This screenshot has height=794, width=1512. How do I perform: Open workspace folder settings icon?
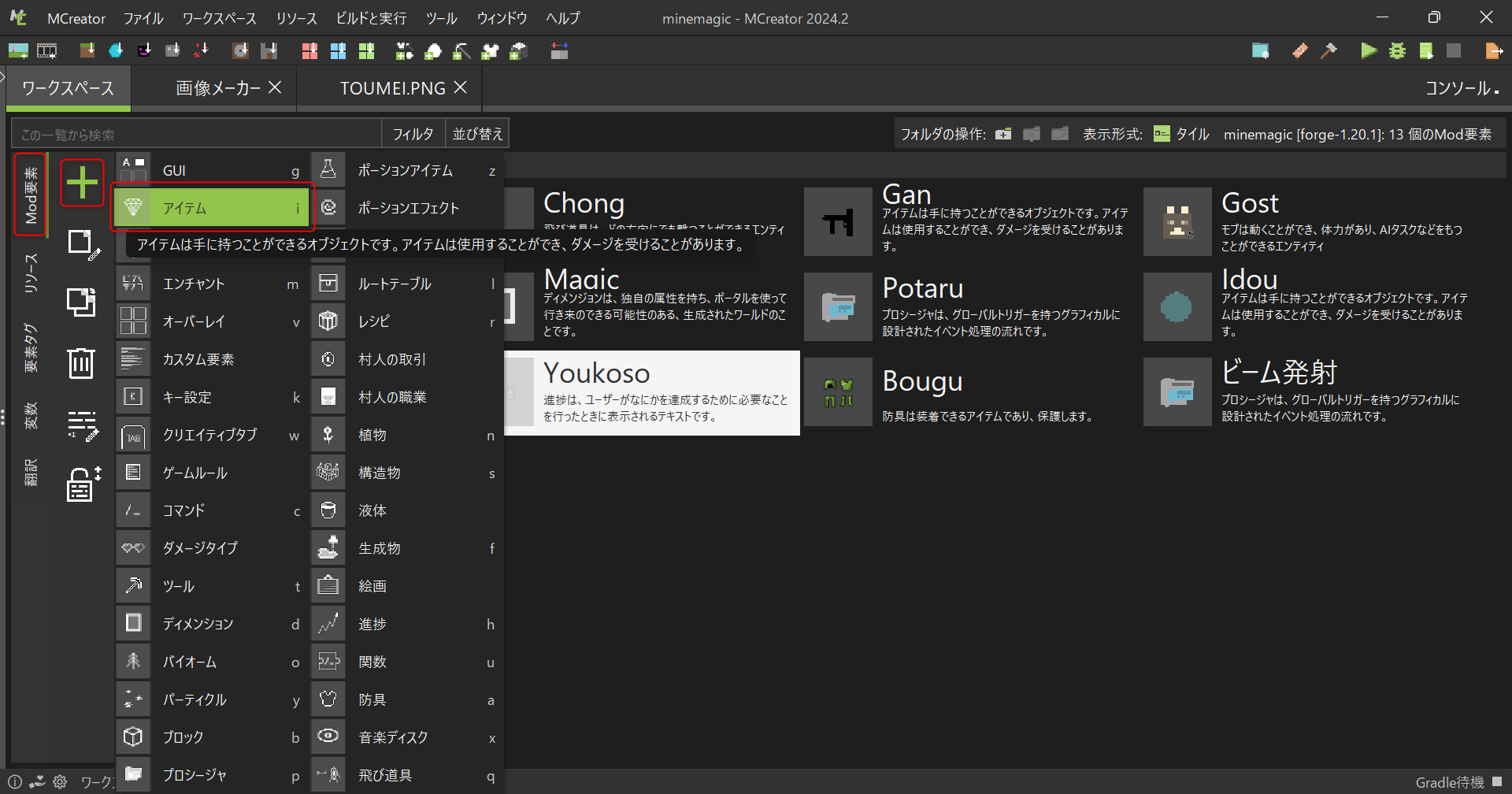click(1260, 51)
